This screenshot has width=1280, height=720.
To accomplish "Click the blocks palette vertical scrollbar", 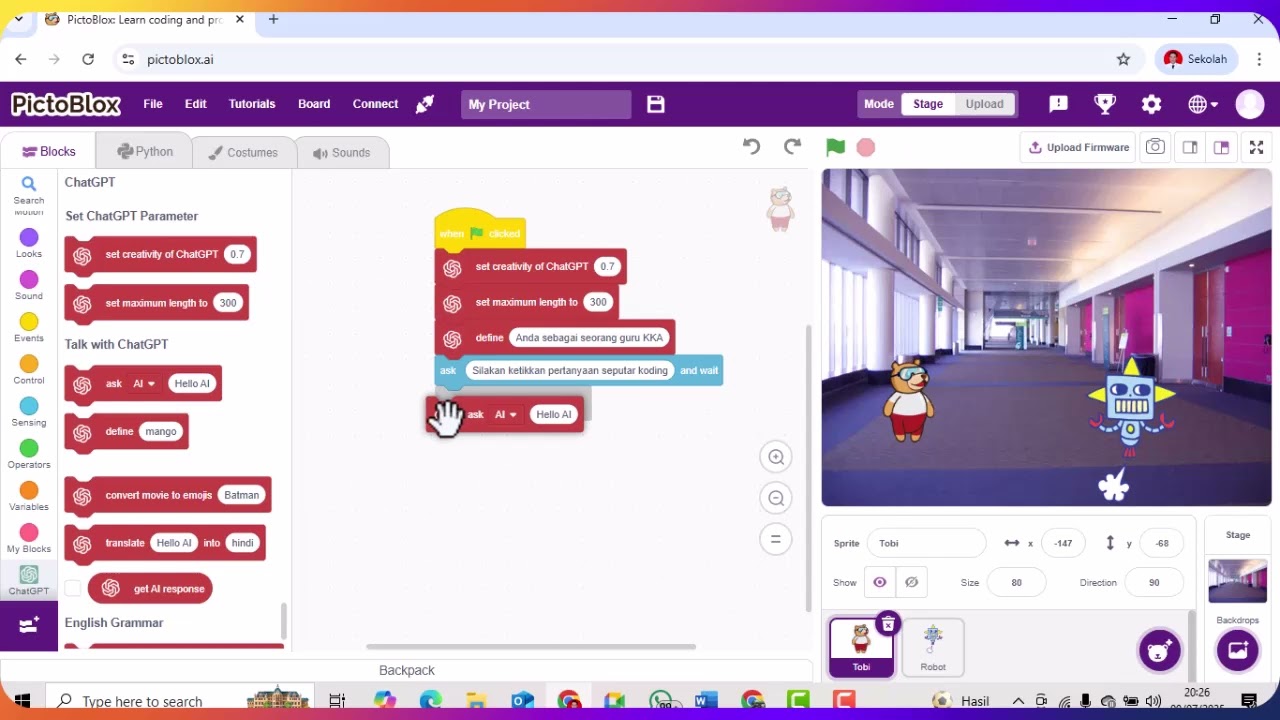I will tap(284, 621).
